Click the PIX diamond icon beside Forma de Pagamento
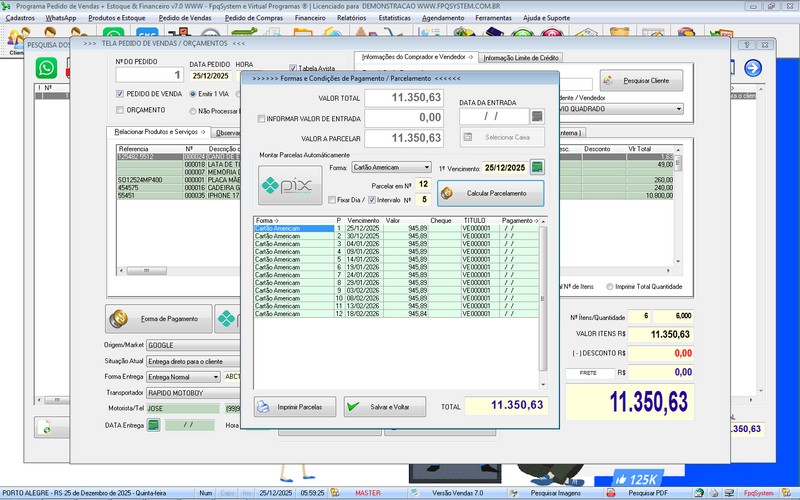The width and height of the screenshot is (800, 500). [227, 319]
